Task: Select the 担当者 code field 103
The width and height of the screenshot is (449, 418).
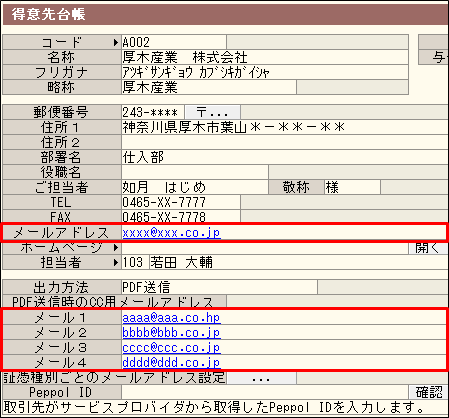Action: [x=135, y=262]
